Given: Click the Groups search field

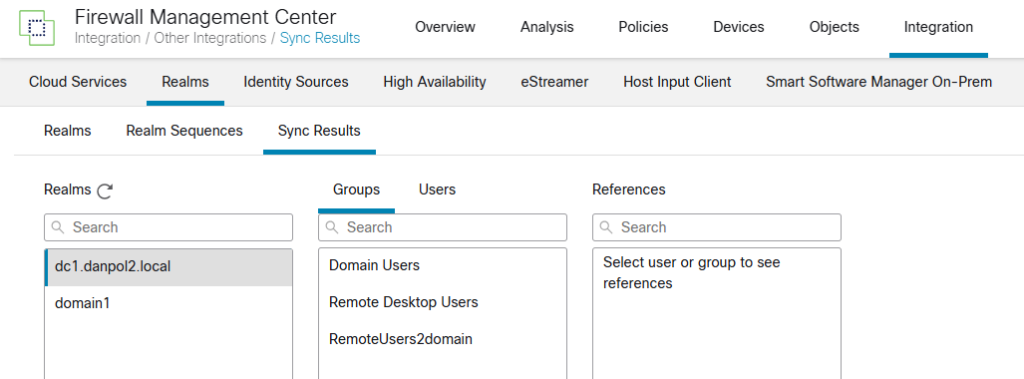Looking at the screenshot, I should pos(442,227).
